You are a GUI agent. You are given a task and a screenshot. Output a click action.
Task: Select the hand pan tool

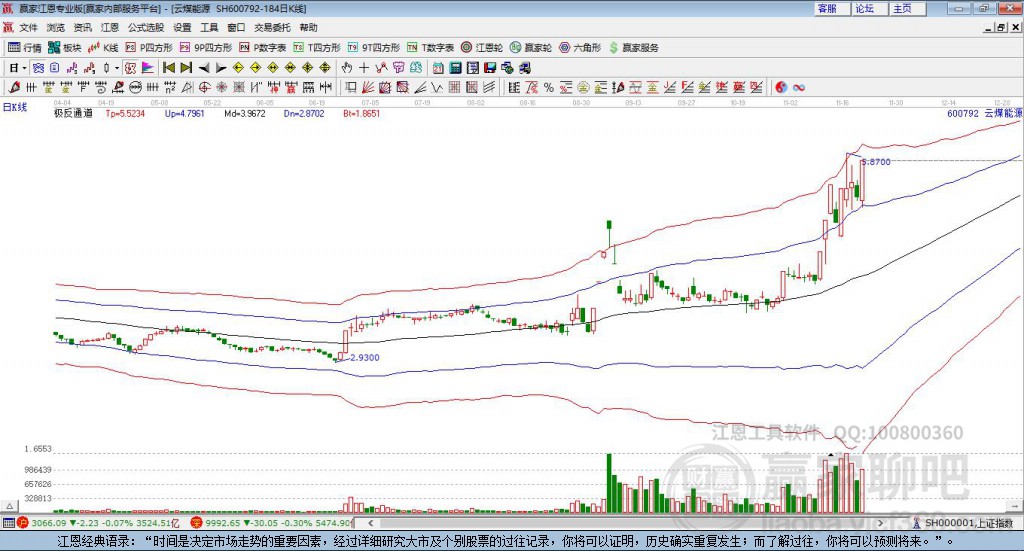click(347, 68)
